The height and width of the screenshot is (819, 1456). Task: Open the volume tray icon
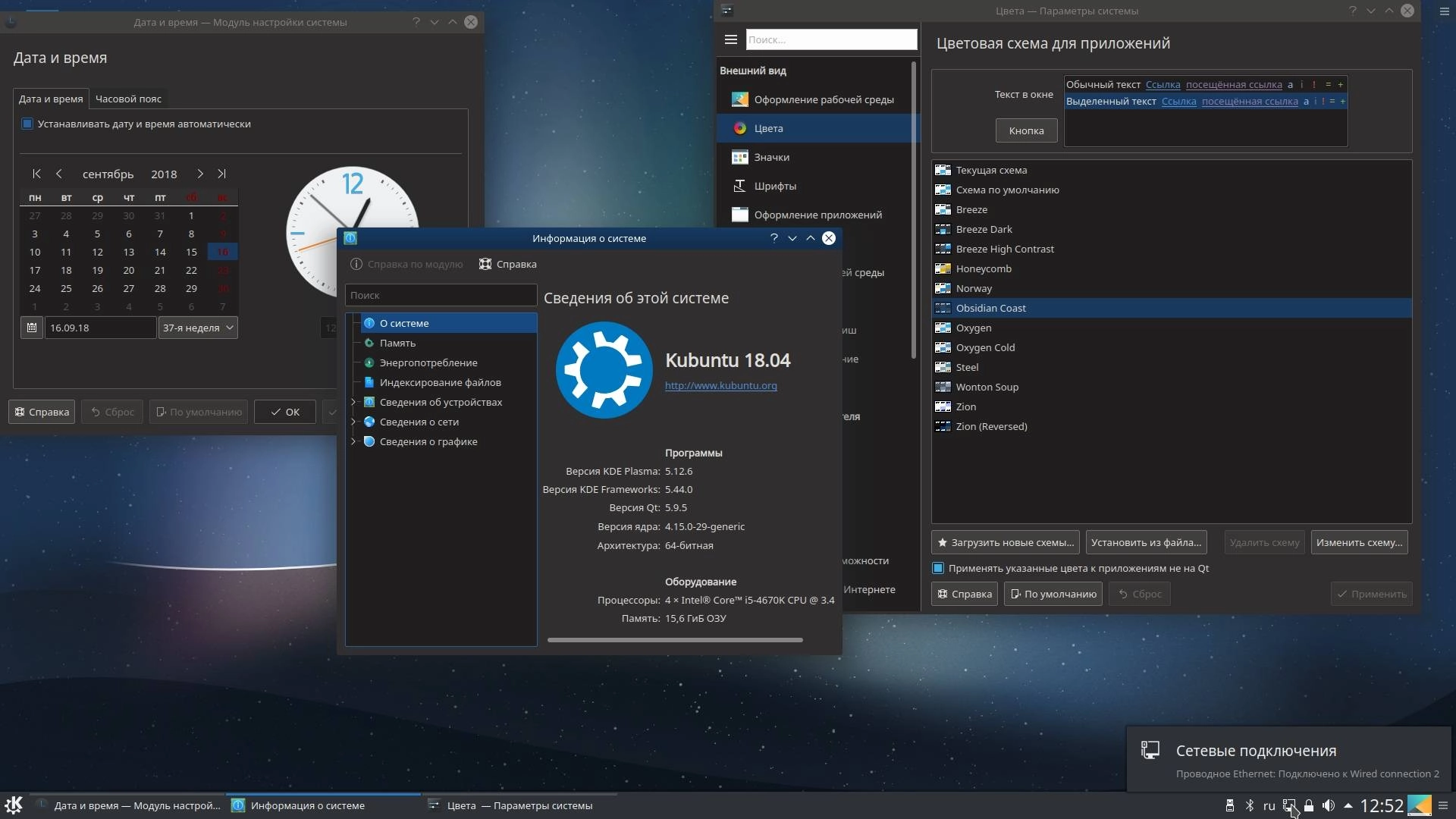click(1328, 805)
